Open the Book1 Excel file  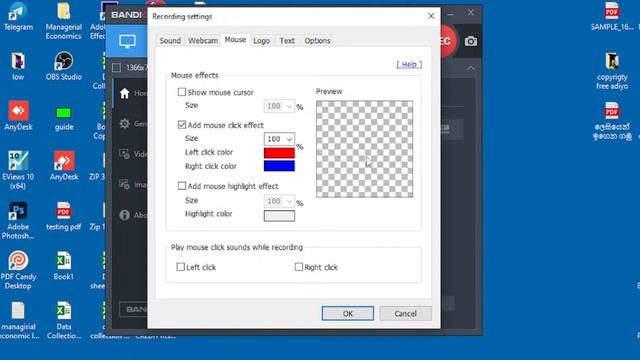pos(63,265)
